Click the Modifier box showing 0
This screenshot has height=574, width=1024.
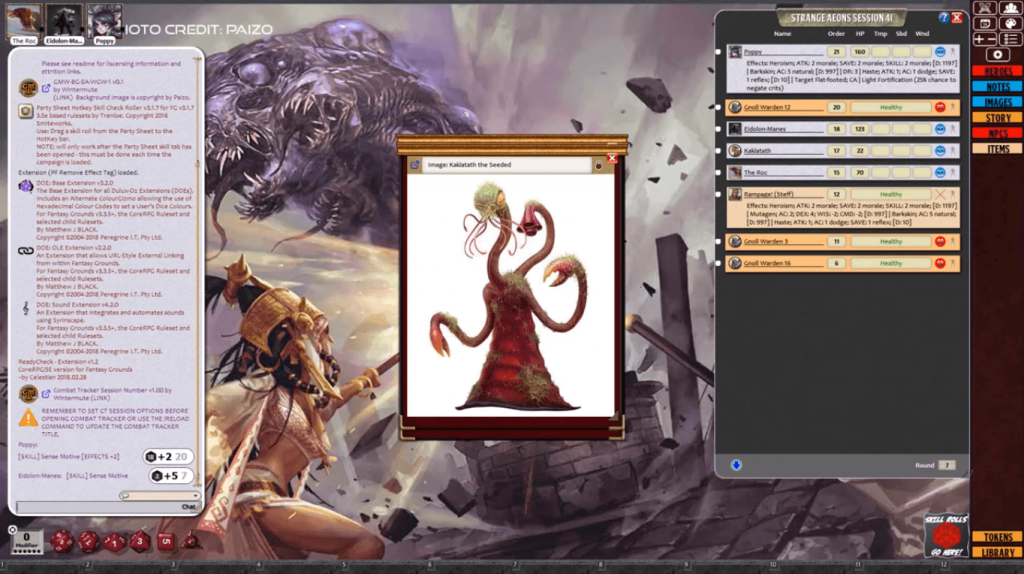[27, 541]
